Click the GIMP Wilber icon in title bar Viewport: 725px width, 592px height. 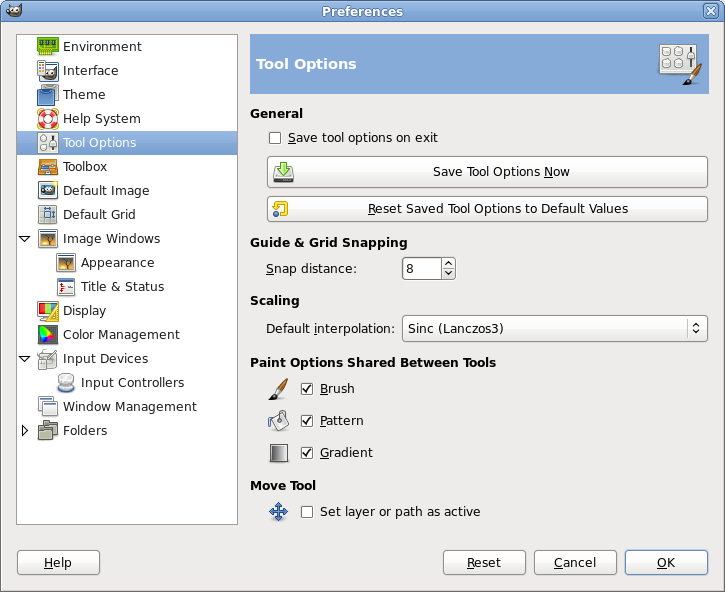pos(14,11)
